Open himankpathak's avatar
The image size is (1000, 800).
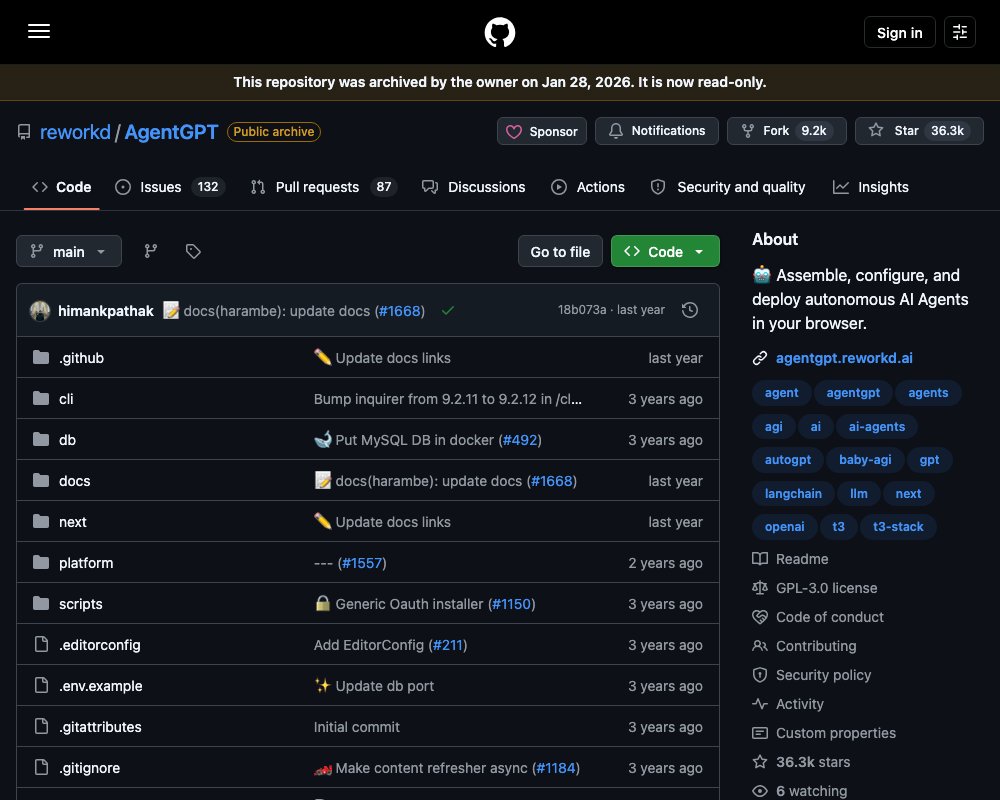coord(40,311)
